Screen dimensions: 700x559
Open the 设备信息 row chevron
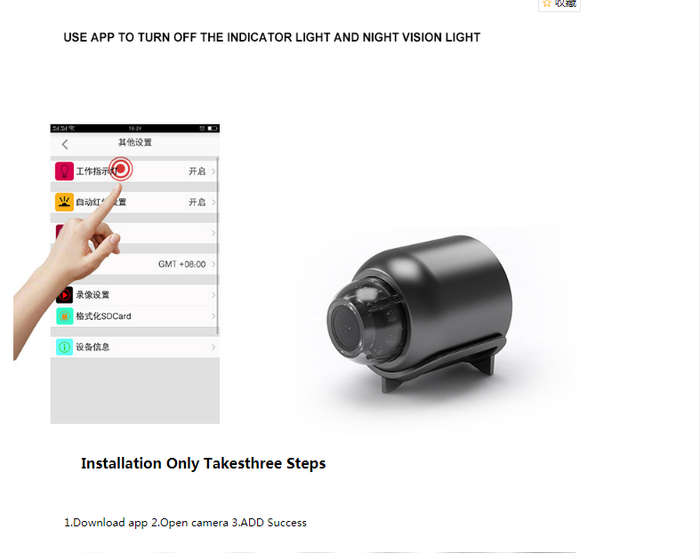click(x=213, y=347)
